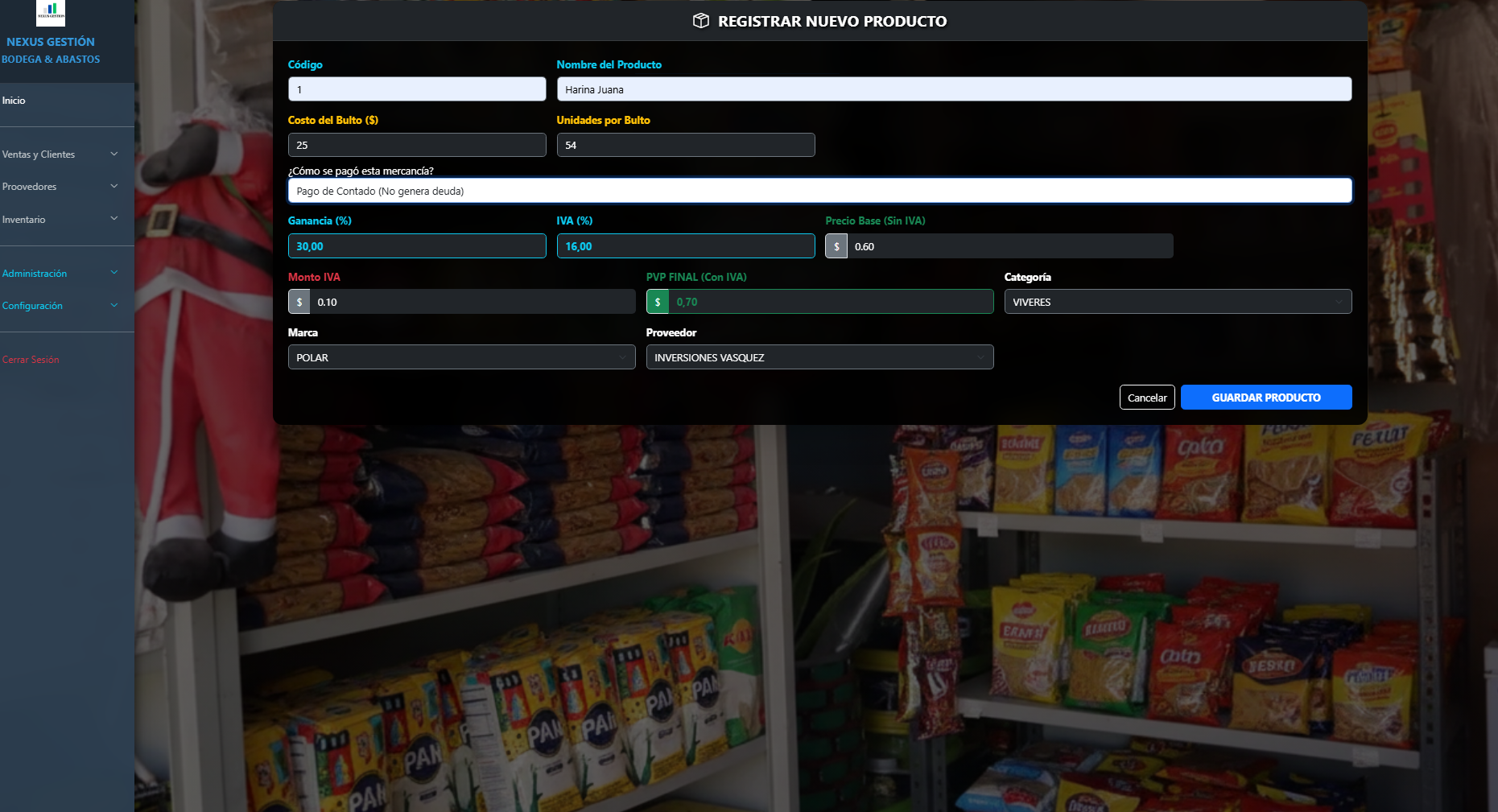Click into the Ganancia (%) input field
1498x812 pixels.
click(x=417, y=246)
